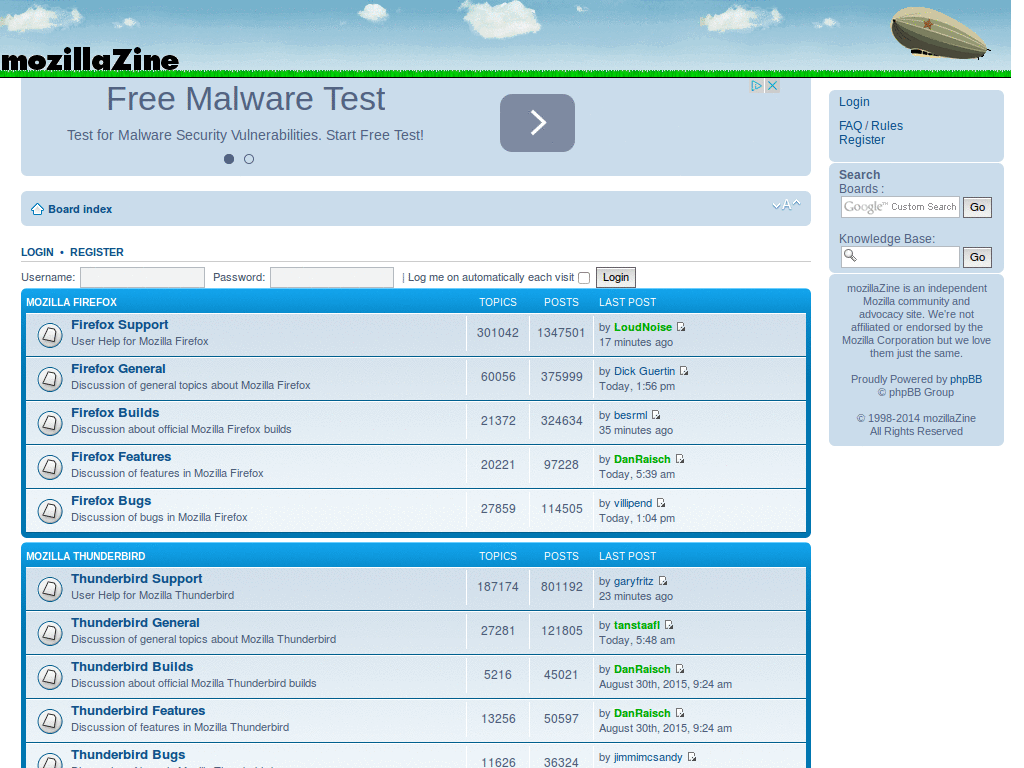Image resolution: width=1024 pixels, height=768 pixels.
Task: Click the Login button
Action: click(x=615, y=278)
